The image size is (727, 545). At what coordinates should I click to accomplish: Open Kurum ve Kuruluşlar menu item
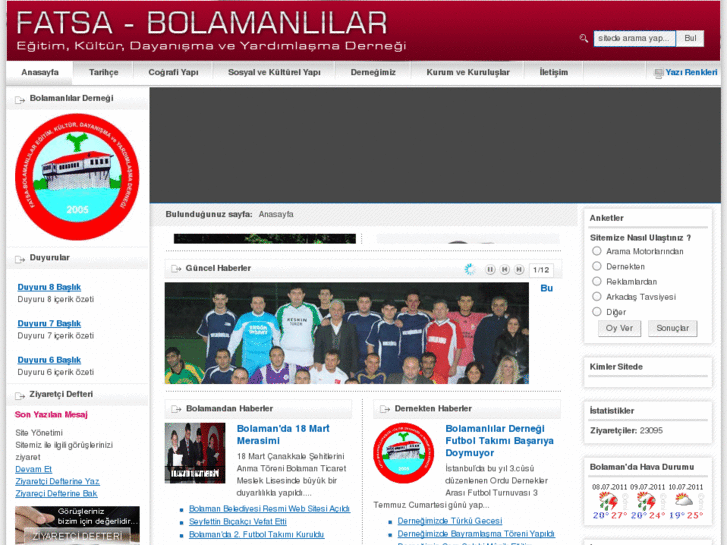click(468, 72)
